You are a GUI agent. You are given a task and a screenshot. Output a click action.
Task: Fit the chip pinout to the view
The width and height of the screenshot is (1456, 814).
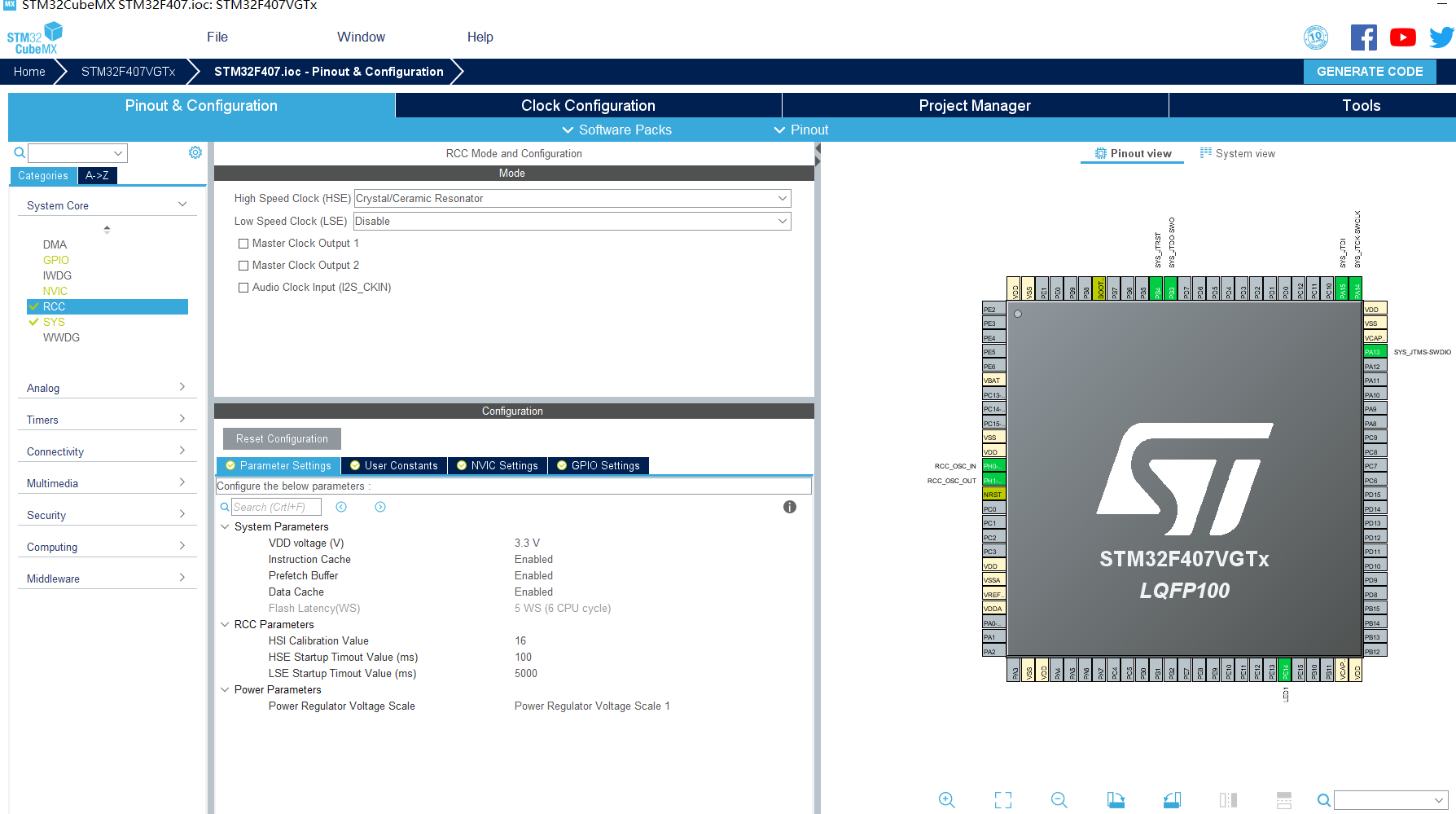1002,799
